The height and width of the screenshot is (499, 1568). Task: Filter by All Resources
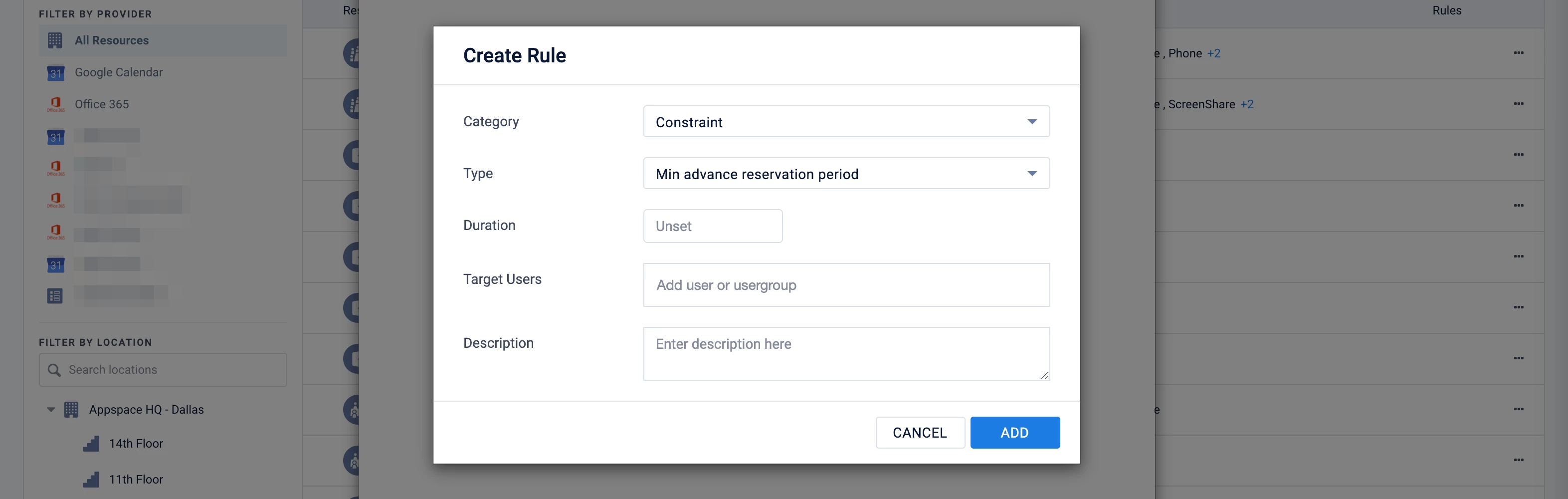(x=111, y=40)
